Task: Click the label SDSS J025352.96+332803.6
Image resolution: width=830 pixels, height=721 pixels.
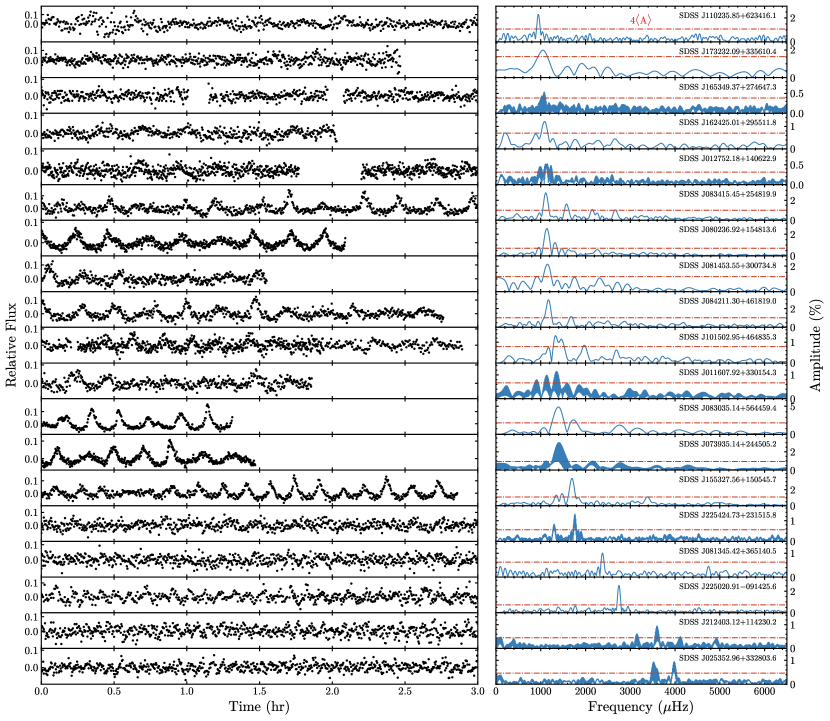Action: click(727, 657)
